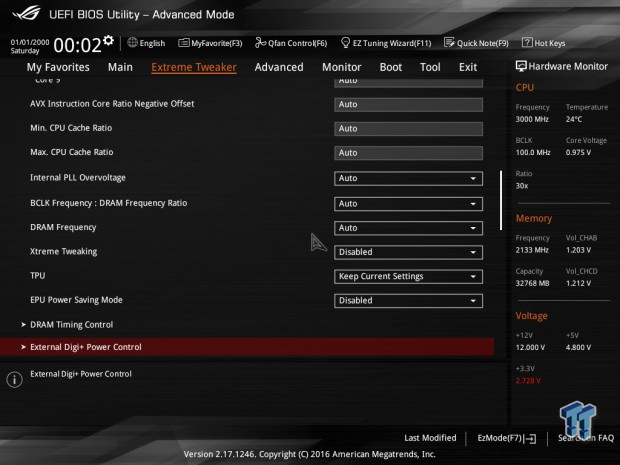Open the Monitor tab
Screen dimensions: 620x465
342,67
